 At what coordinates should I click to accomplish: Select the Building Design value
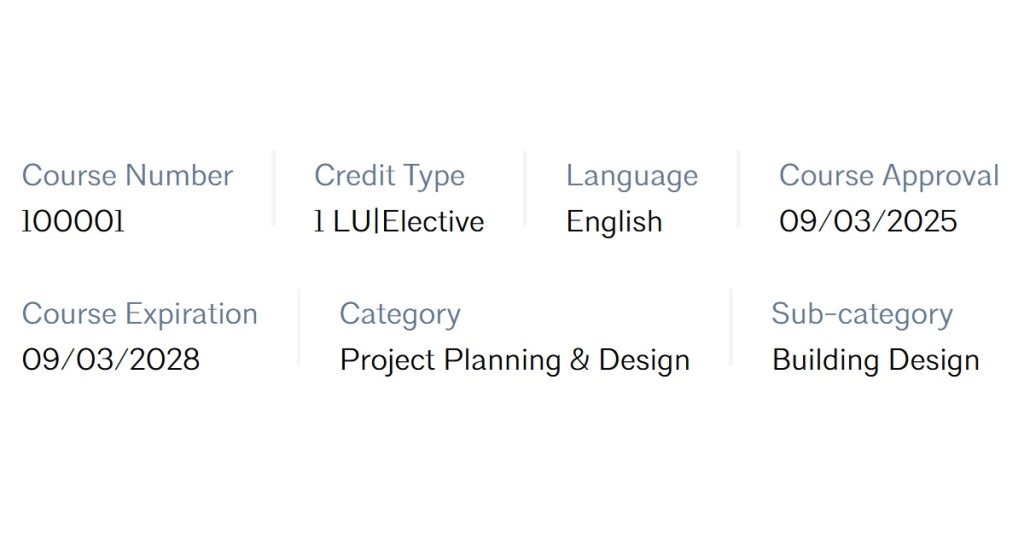pos(876,360)
